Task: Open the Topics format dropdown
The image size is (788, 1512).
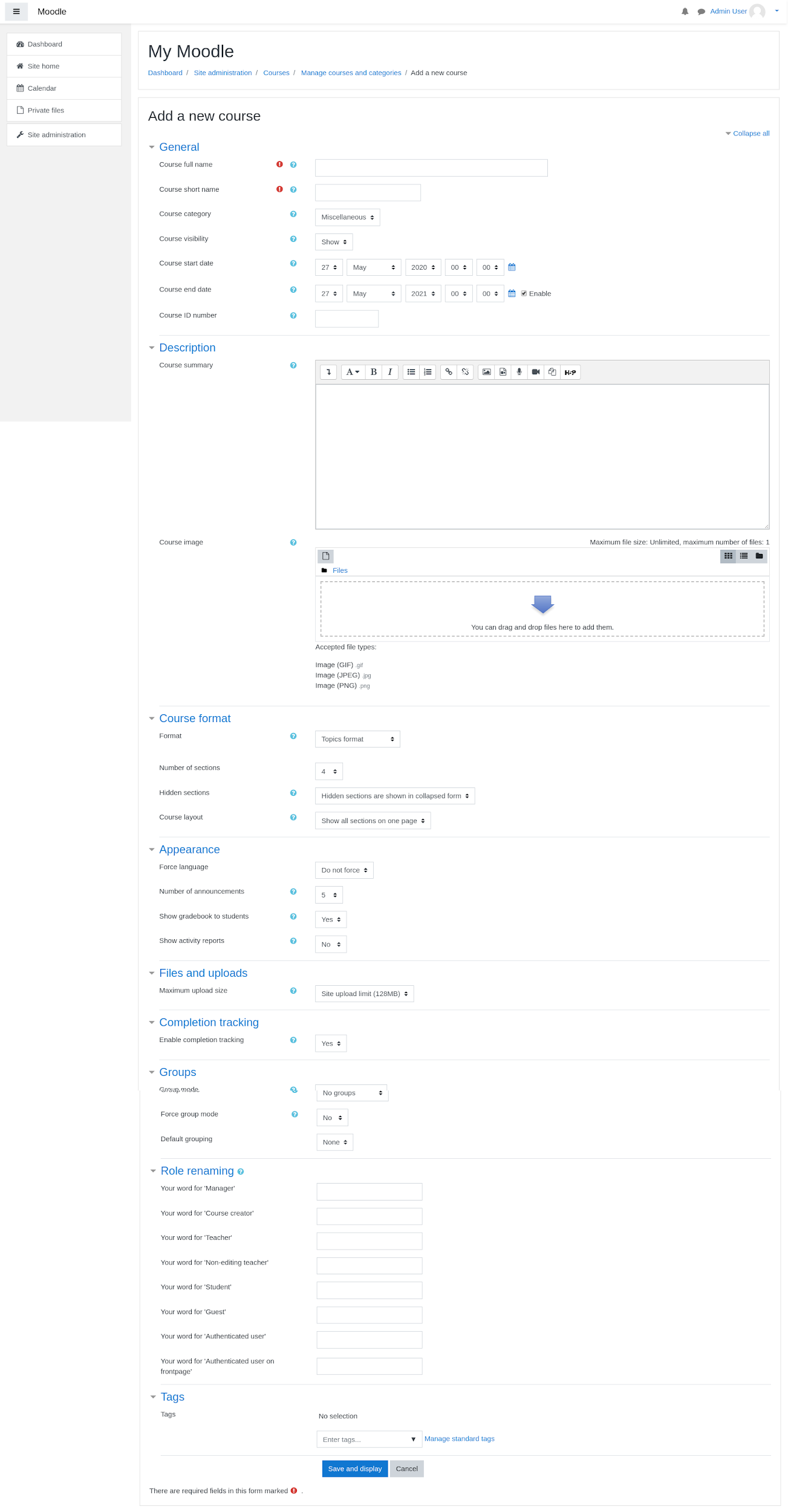Action: pyautogui.click(x=357, y=739)
